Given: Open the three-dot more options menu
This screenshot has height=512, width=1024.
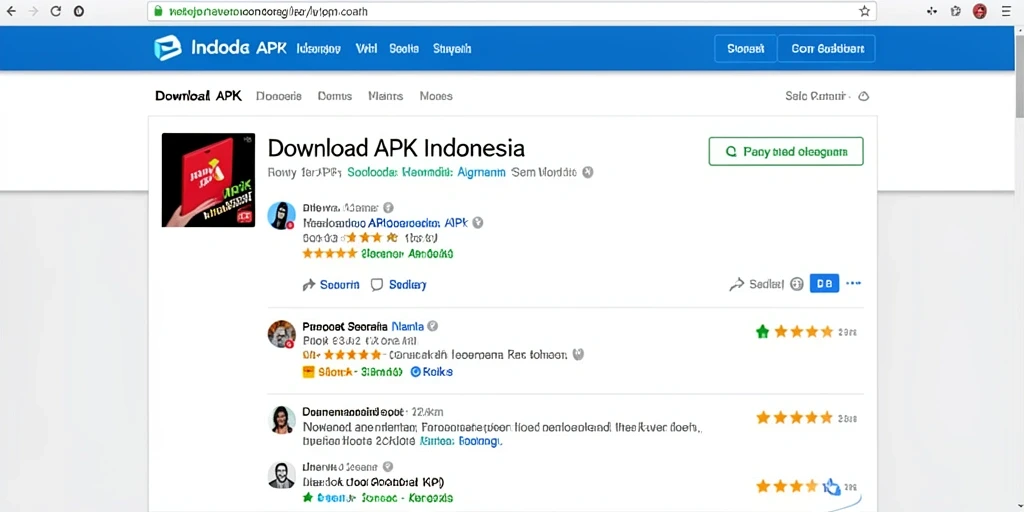Looking at the screenshot, I should point(854,283).
